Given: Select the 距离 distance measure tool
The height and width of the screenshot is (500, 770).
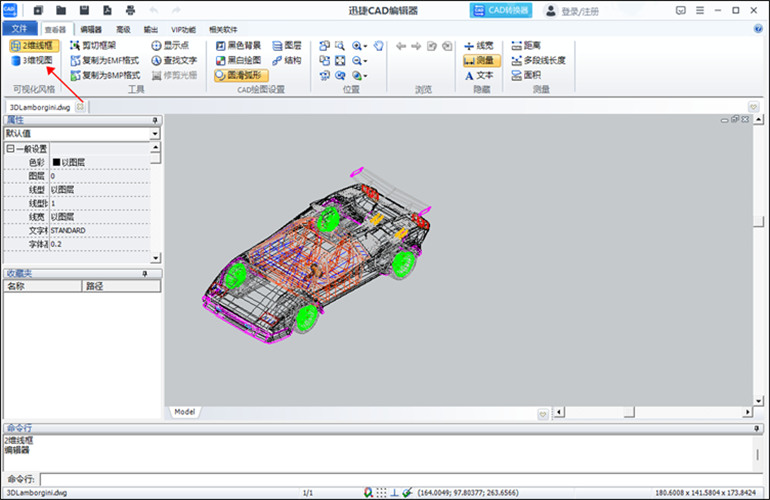Looking at the screenshot, I should coord(526,46).
